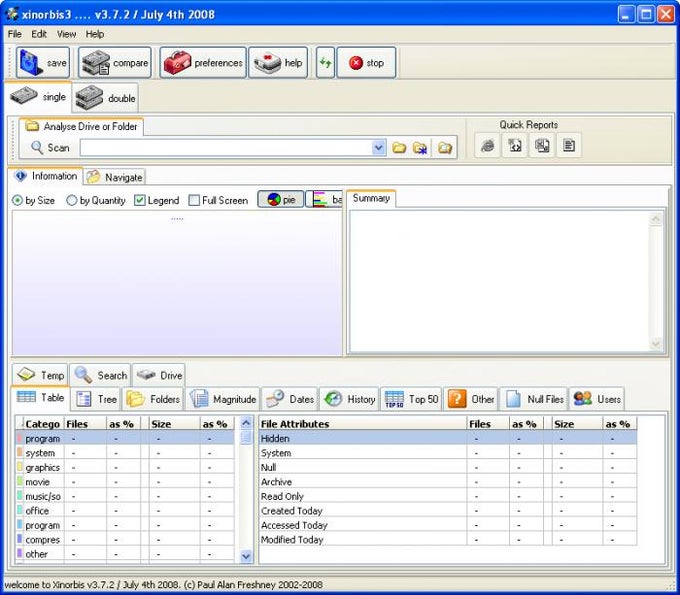Click the third folder icon in scan bar
The width and height of the screenshot is (680, 595).
(445, 148)
